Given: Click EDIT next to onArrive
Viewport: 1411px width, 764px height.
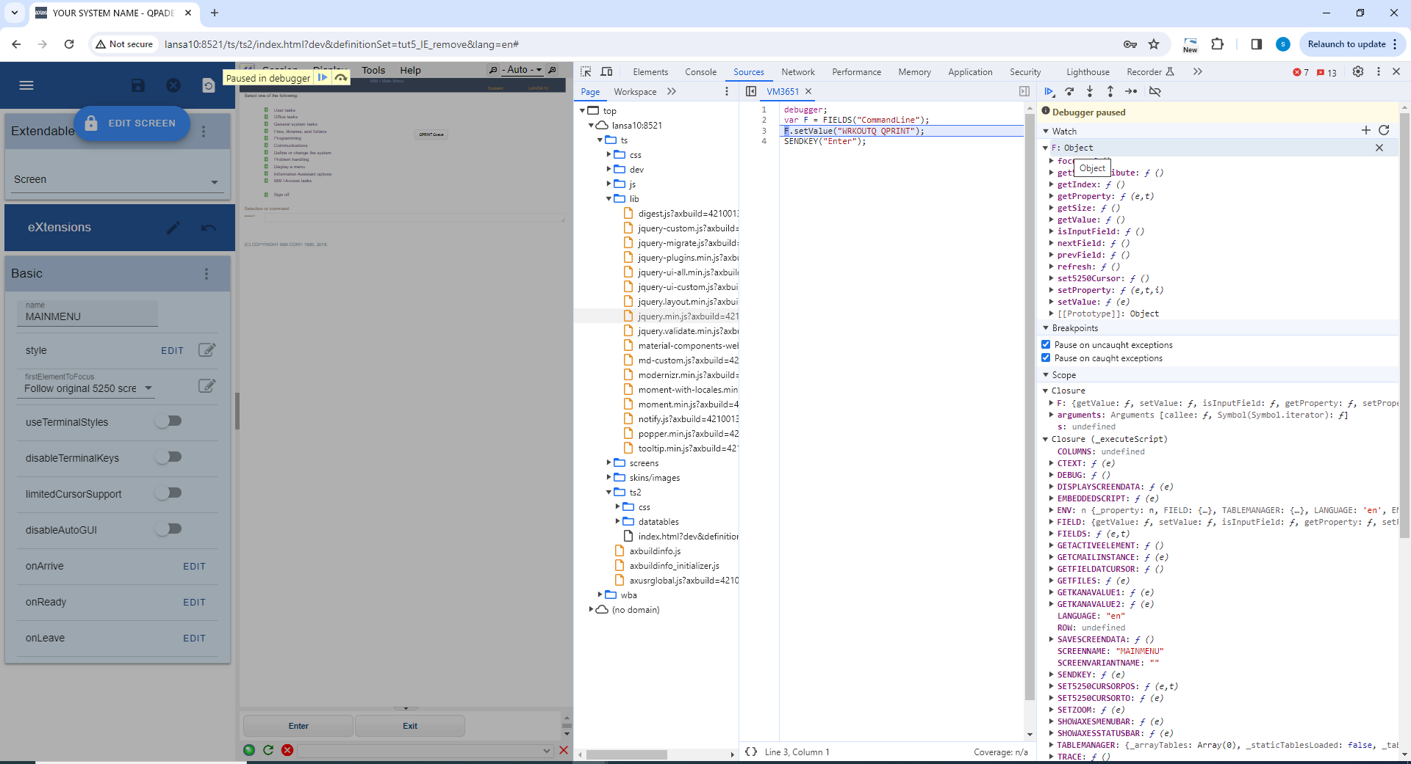Looking at the screenshot, I should tap(194, 566).
